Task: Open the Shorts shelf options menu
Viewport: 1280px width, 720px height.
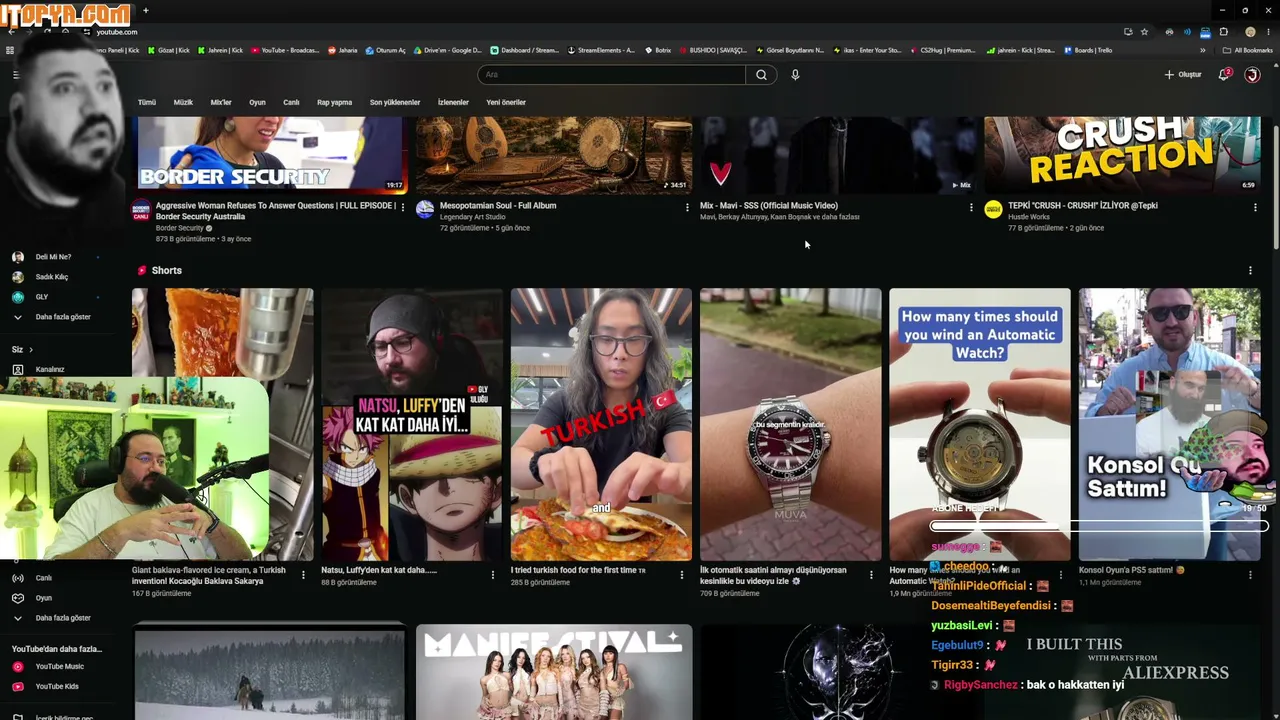Action: coord(1250,270)
